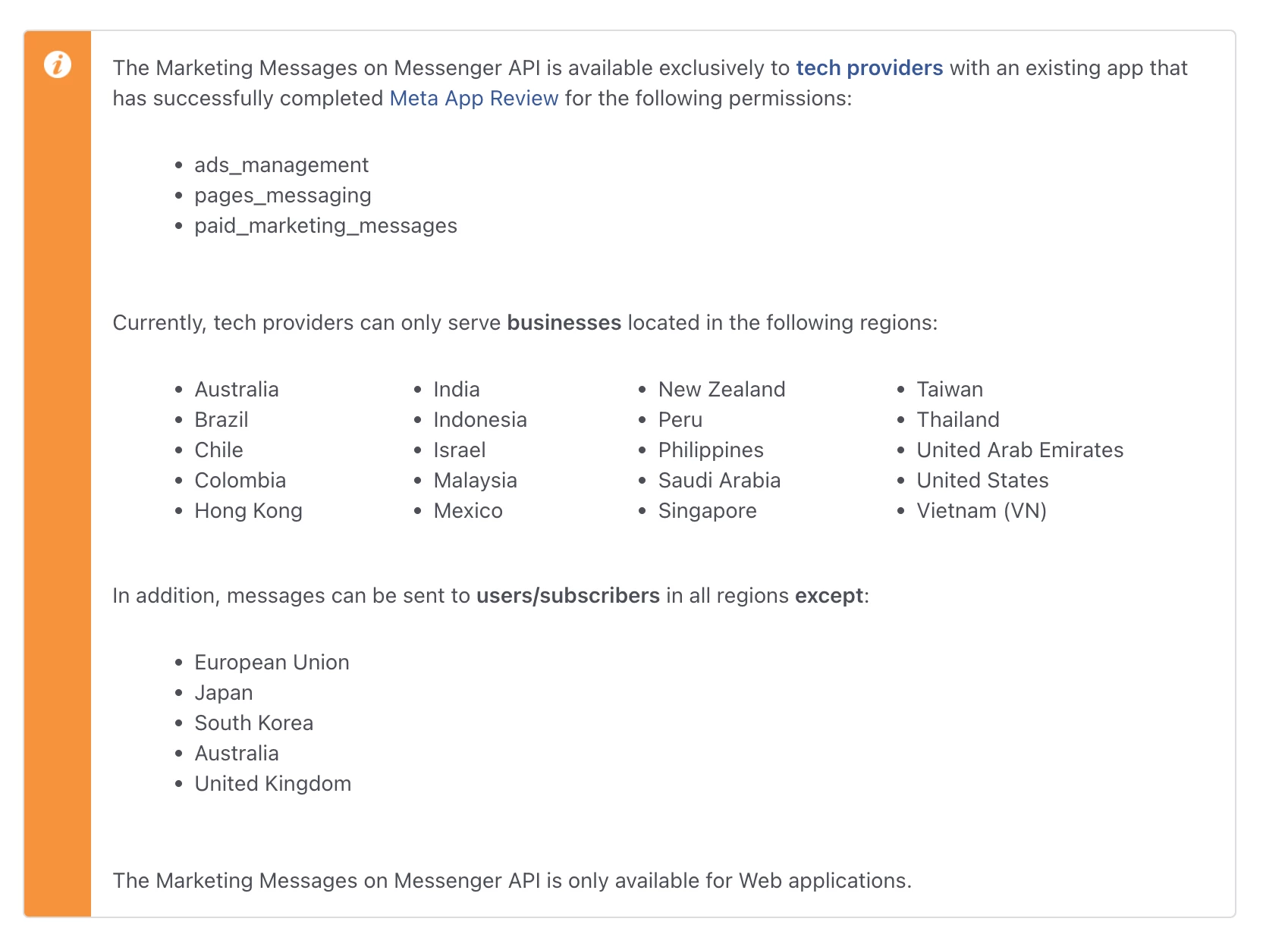Open the tech providers link
Screen dimensions: 1288x931
pos(869,68)
